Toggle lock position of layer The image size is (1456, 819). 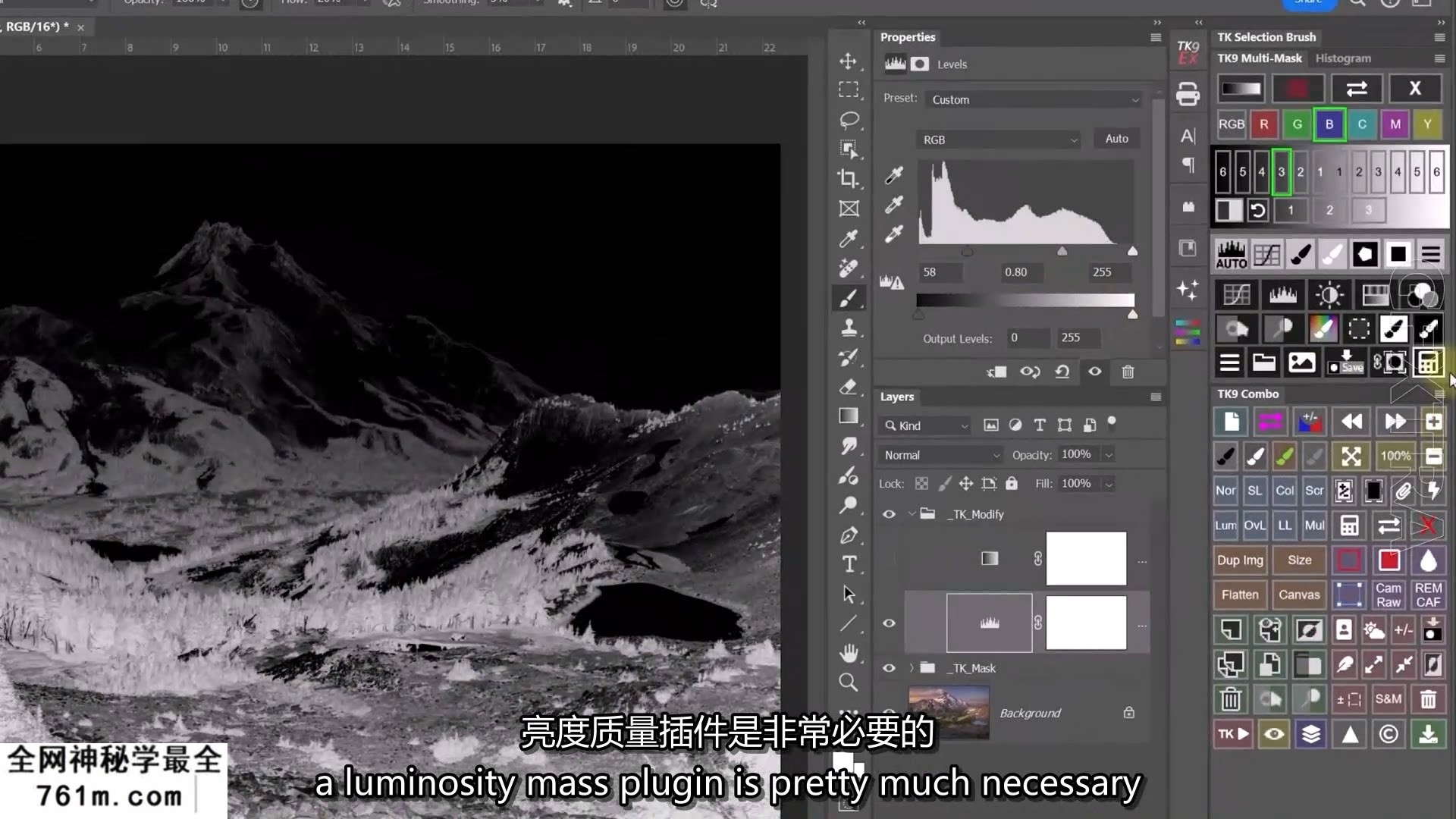click(966, 484)
